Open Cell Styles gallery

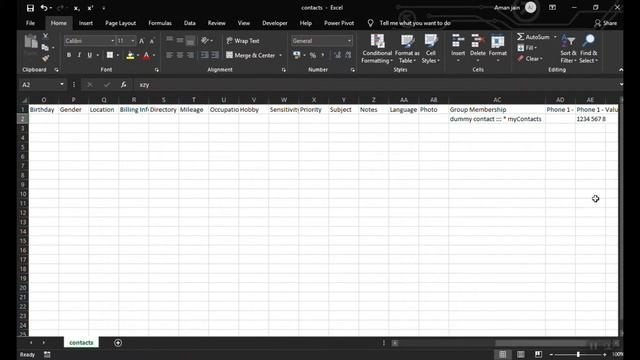click(431, 49)
